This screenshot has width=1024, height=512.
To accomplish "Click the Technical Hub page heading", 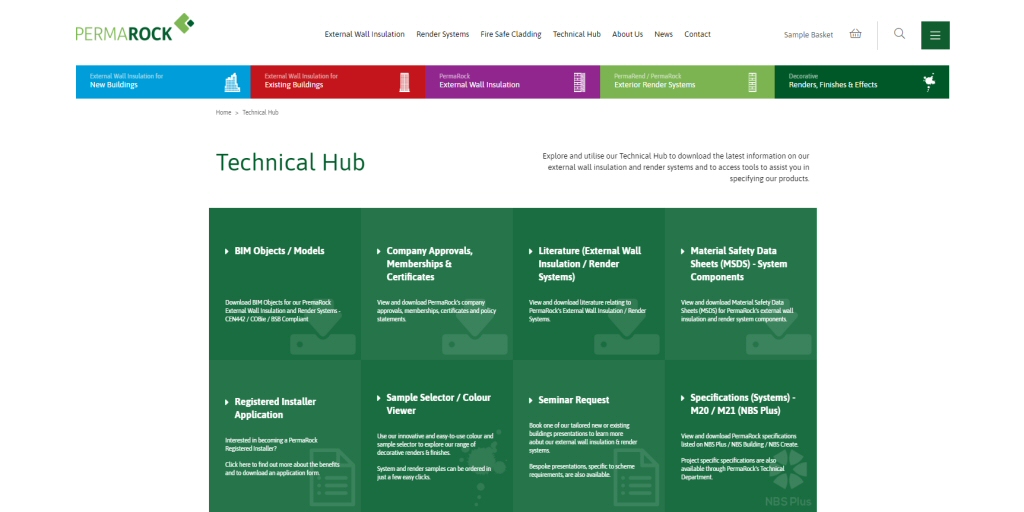I will coord(290,163).
